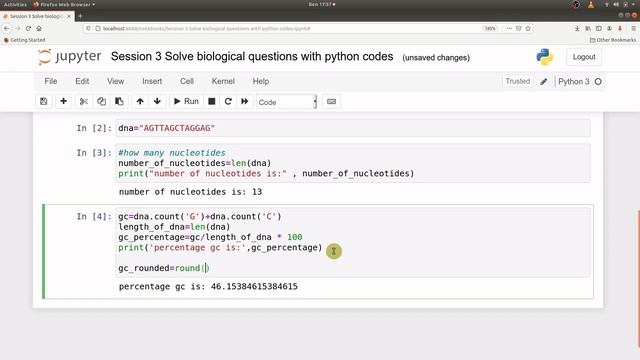Viewport: 640px width, 360px height.
Task: Click the kernel idle circle indicator
Action: click(598, 82)
